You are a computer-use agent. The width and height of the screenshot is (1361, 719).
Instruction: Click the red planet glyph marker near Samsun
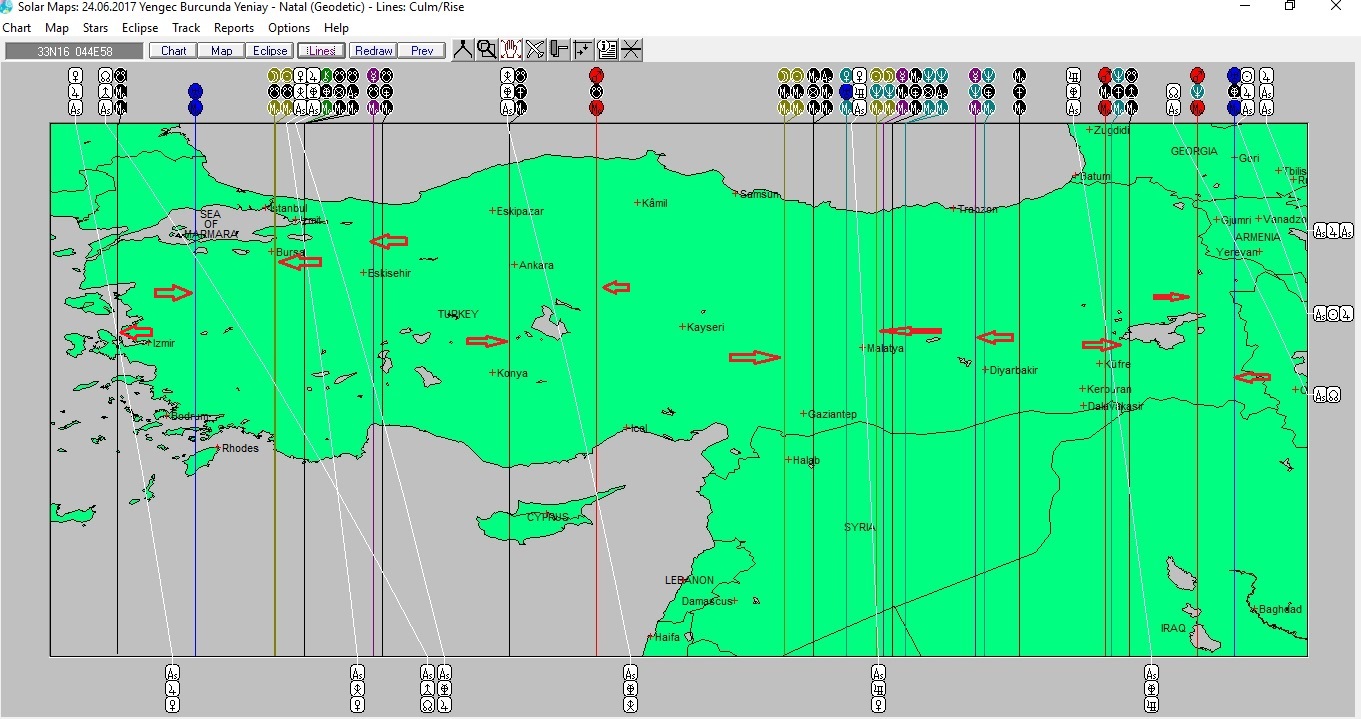(x=596, y=74)
